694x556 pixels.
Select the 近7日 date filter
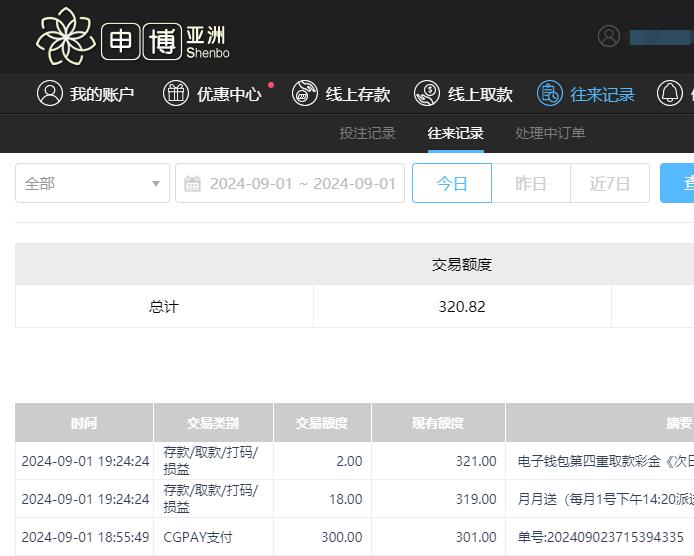point(610,184)
